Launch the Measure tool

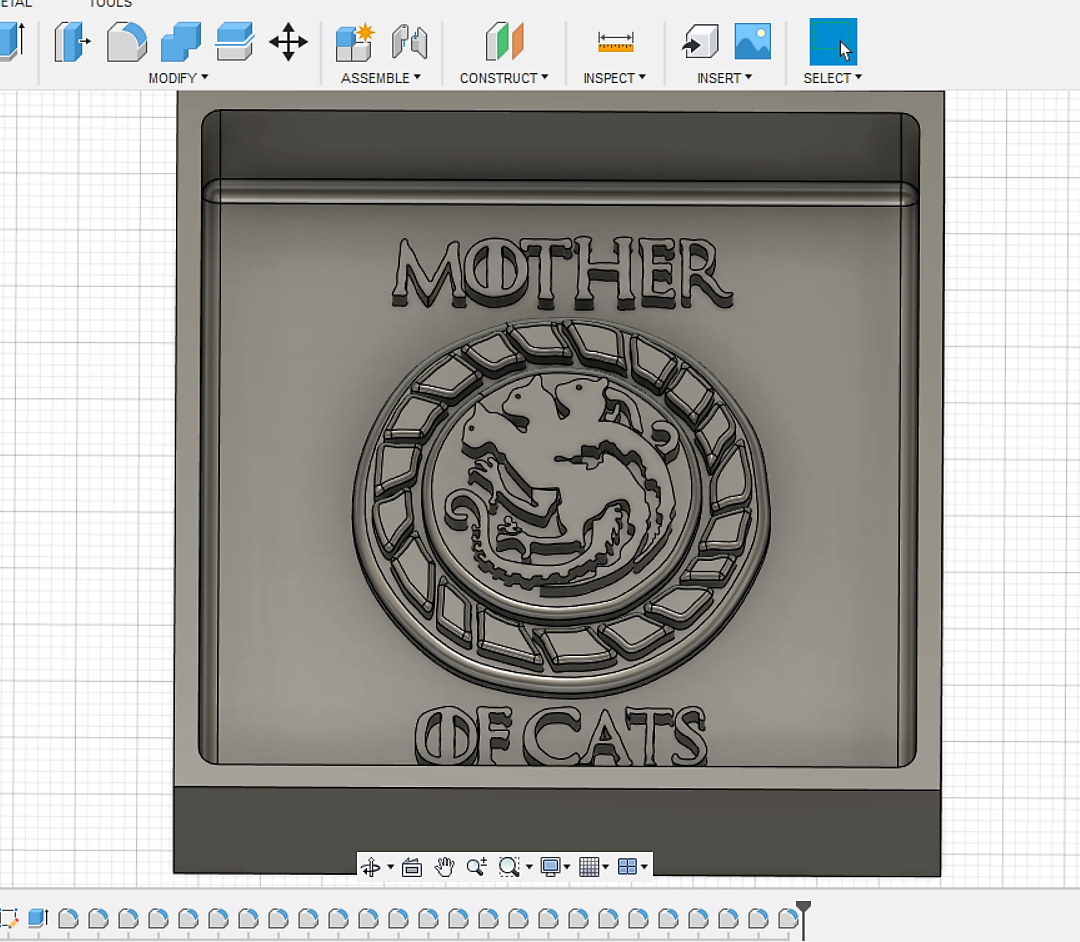click(x=616, y=42)
